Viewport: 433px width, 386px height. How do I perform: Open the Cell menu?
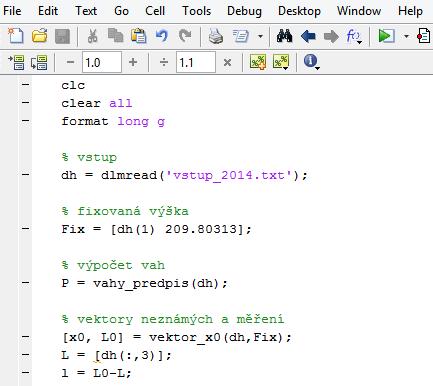[155, 11]
